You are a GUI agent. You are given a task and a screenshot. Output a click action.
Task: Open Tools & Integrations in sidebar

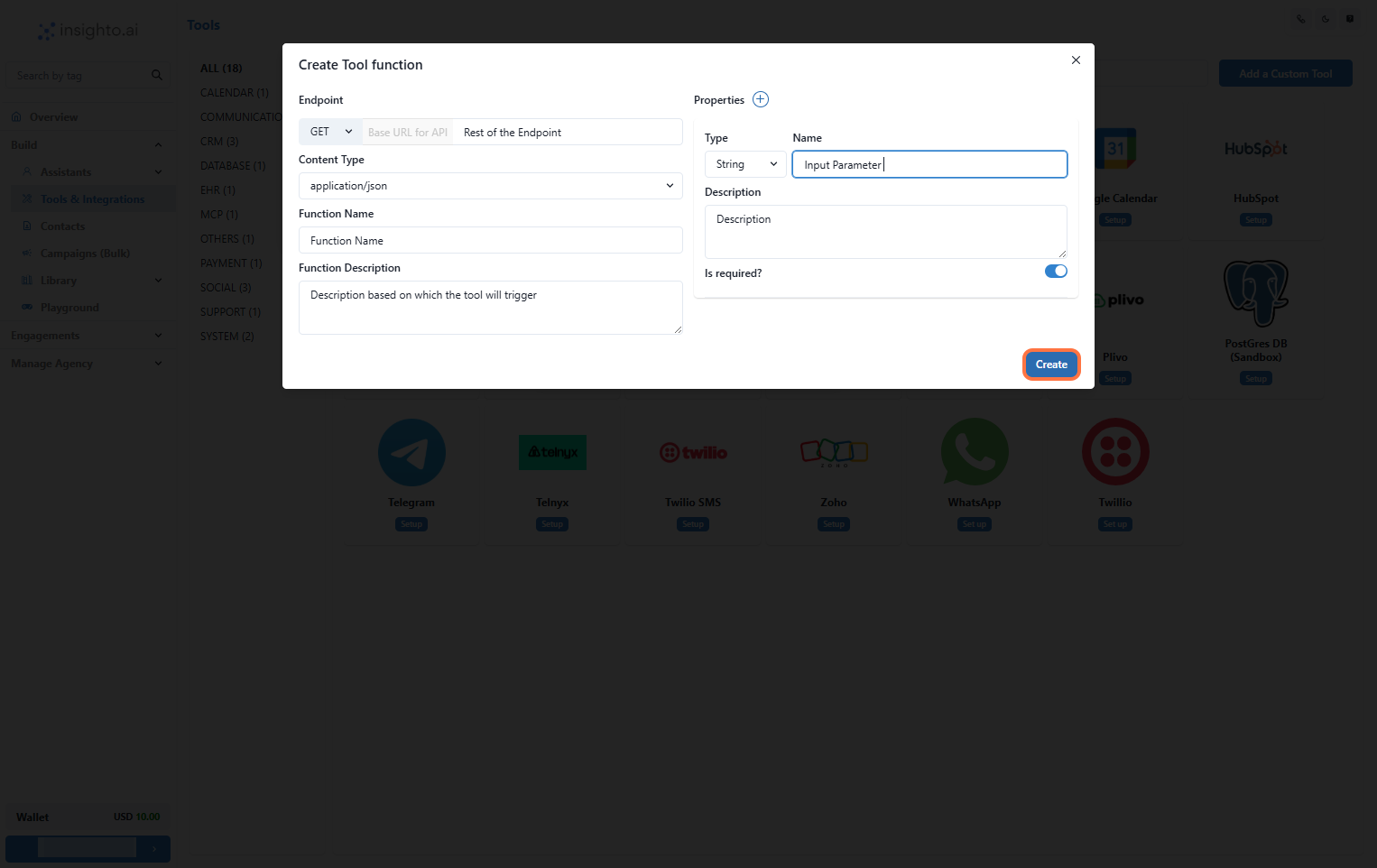pyautogui.click(x=92, y=199)
